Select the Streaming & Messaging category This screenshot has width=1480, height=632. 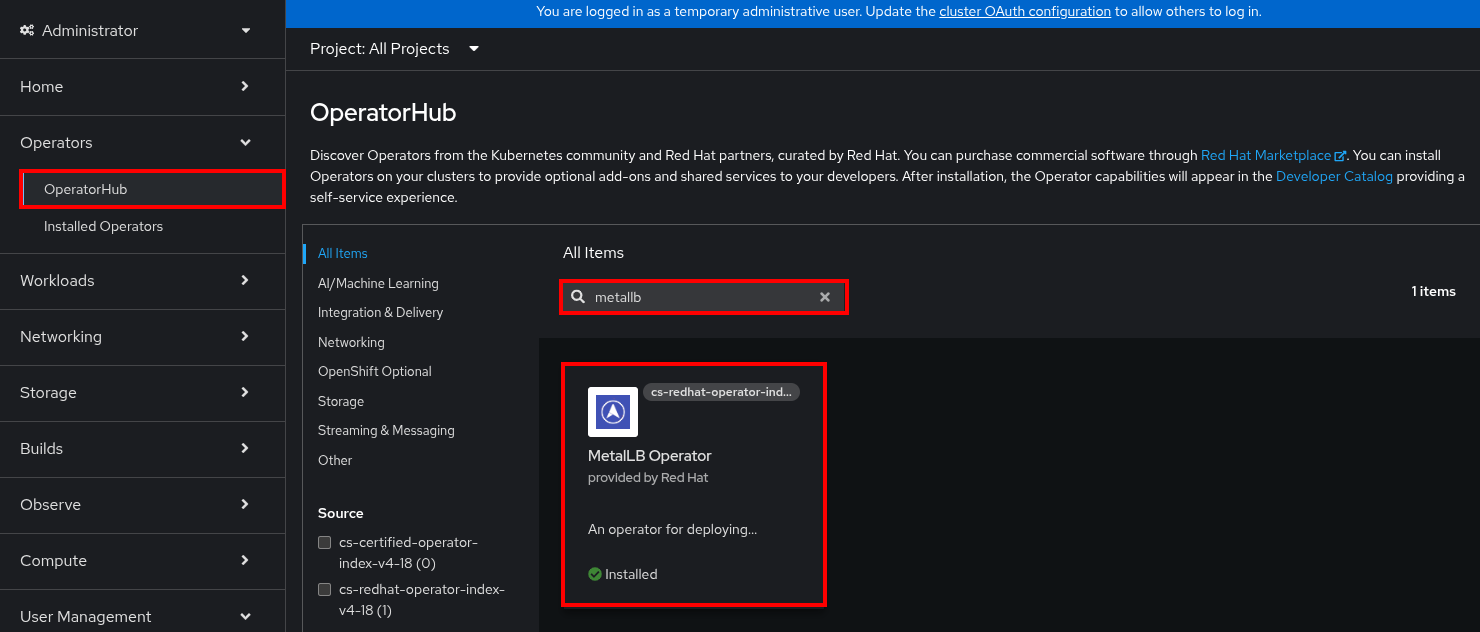click(x=386, y=430)
